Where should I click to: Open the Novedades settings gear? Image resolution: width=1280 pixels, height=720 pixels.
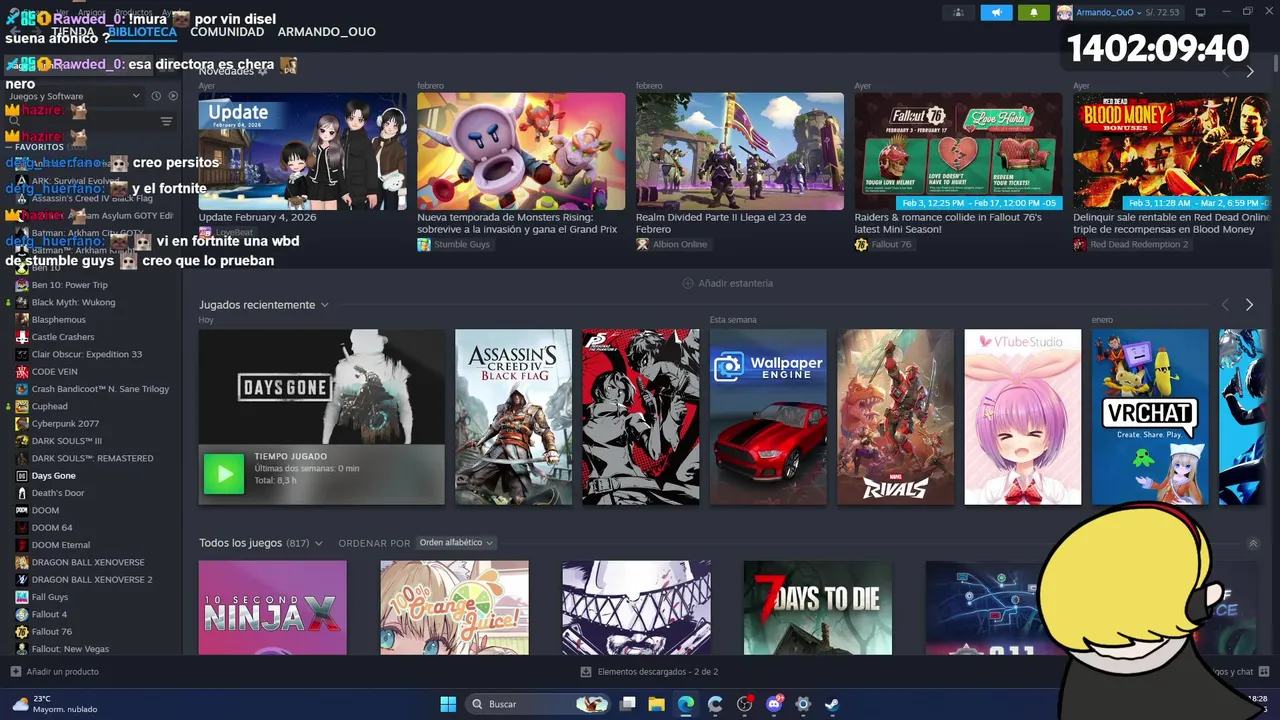(x=263, y=71)
